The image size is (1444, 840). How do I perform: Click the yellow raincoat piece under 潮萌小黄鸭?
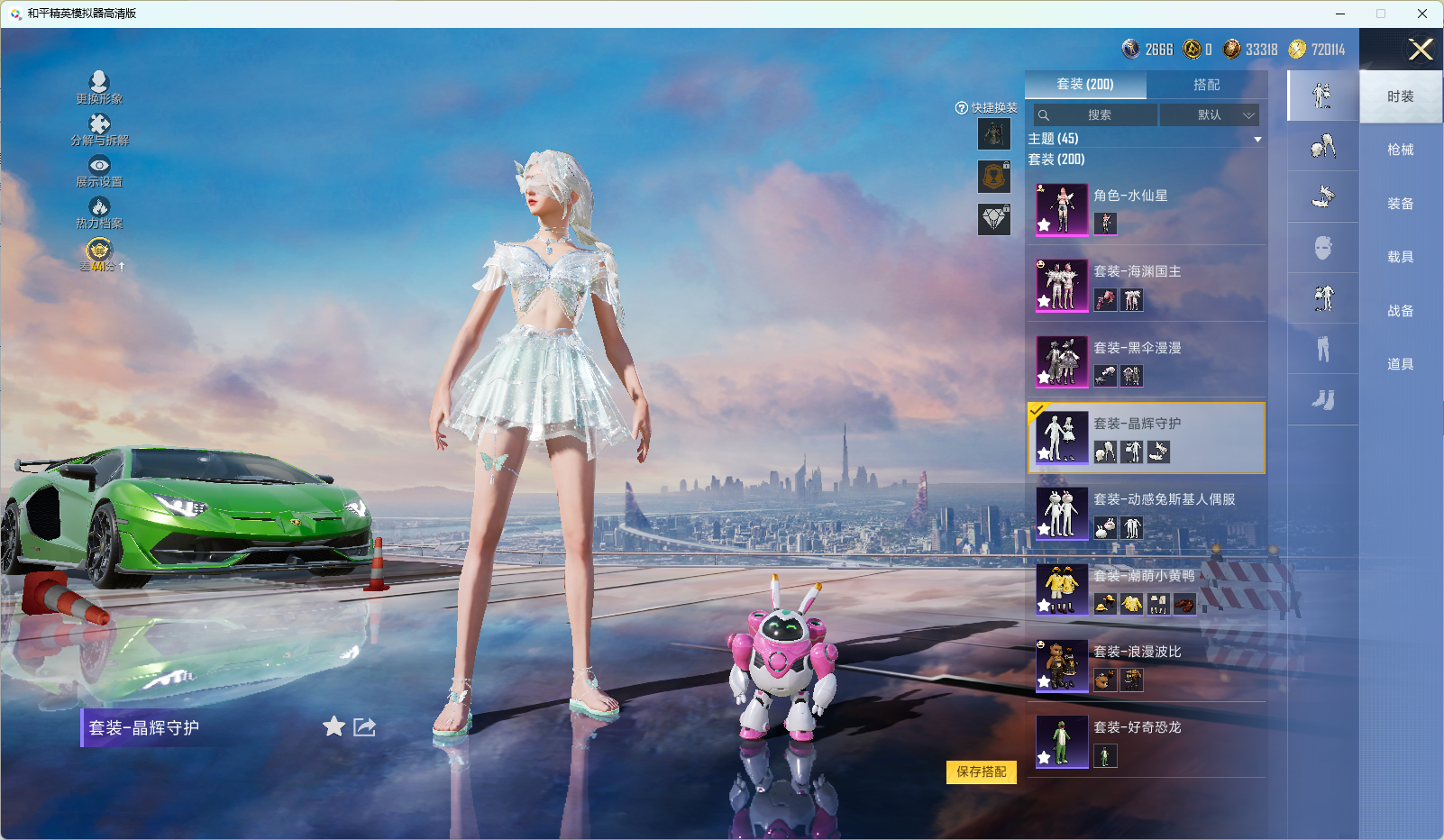(x=1132, y=604)
